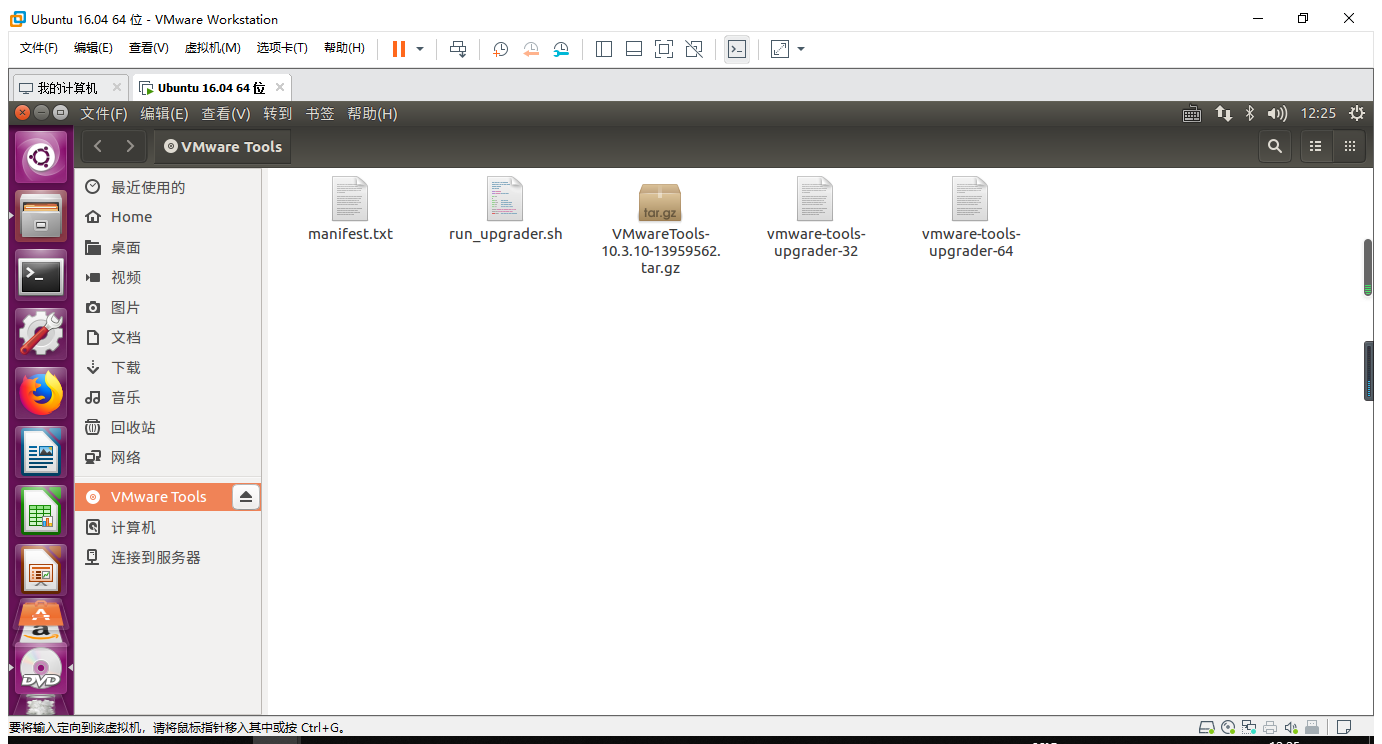Launch LibreOffice Calc from the dock
This screenshot has height=744, width=1382.
click(41, 511)
